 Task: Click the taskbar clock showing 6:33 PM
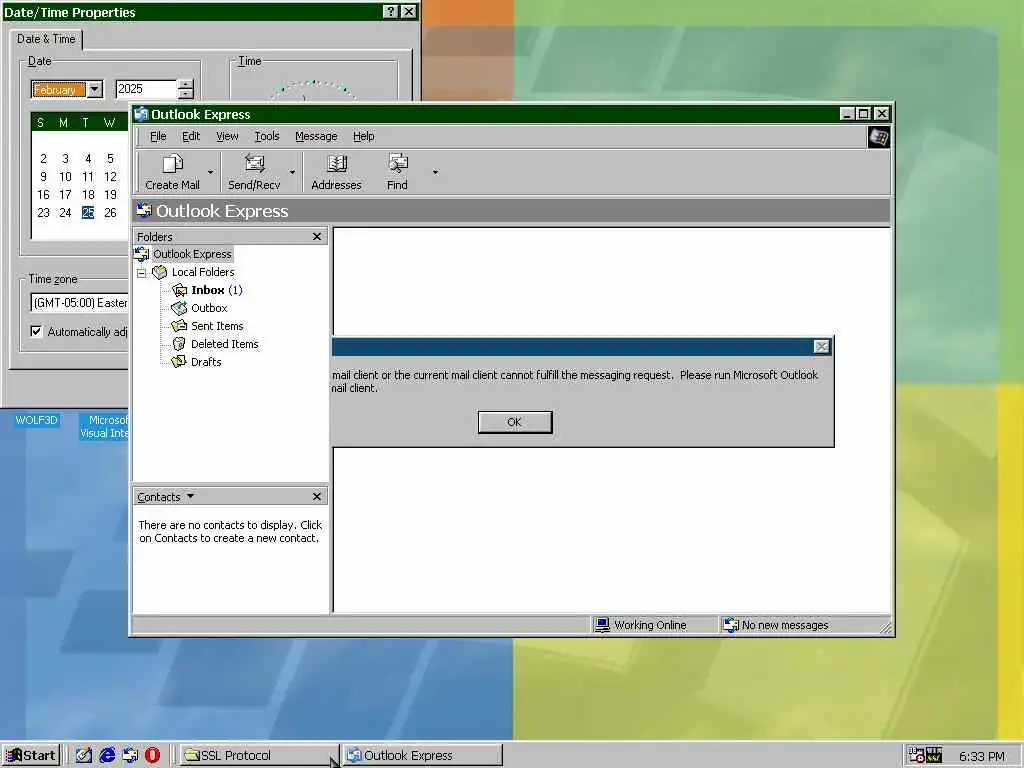point(982,756)
